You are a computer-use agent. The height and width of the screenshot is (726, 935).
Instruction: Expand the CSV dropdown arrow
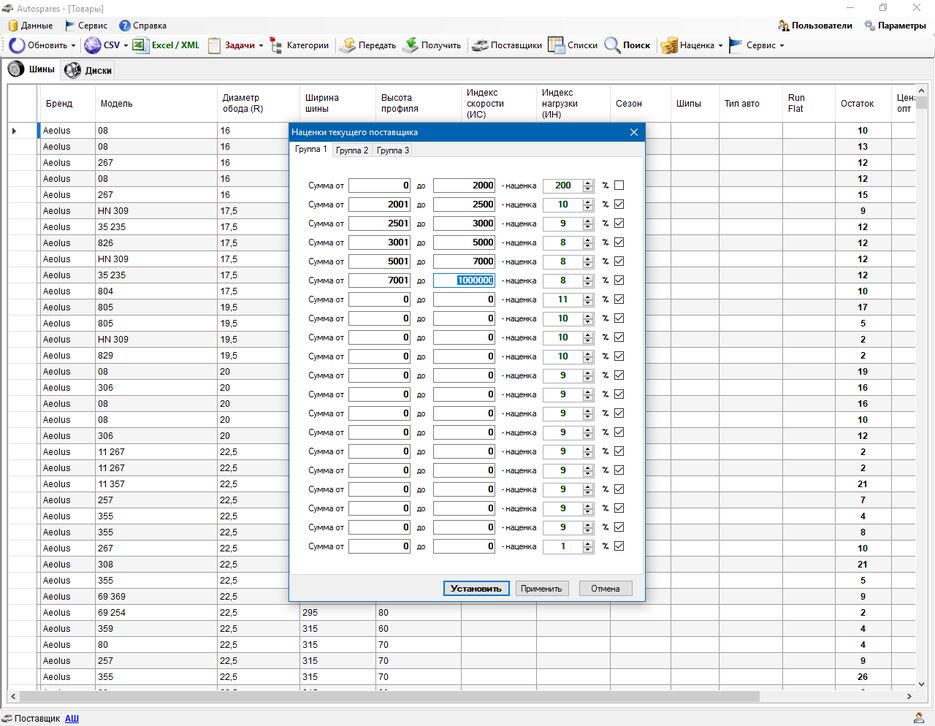coord(126,45)
